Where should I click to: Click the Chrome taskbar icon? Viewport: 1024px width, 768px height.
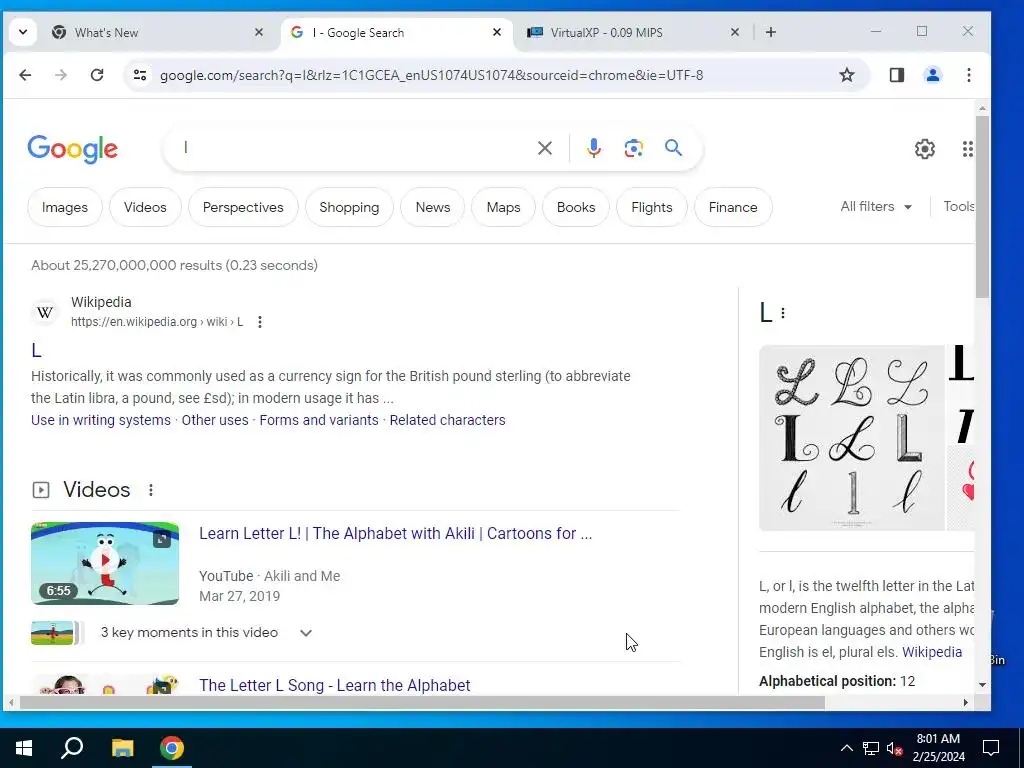coord(172,748)
